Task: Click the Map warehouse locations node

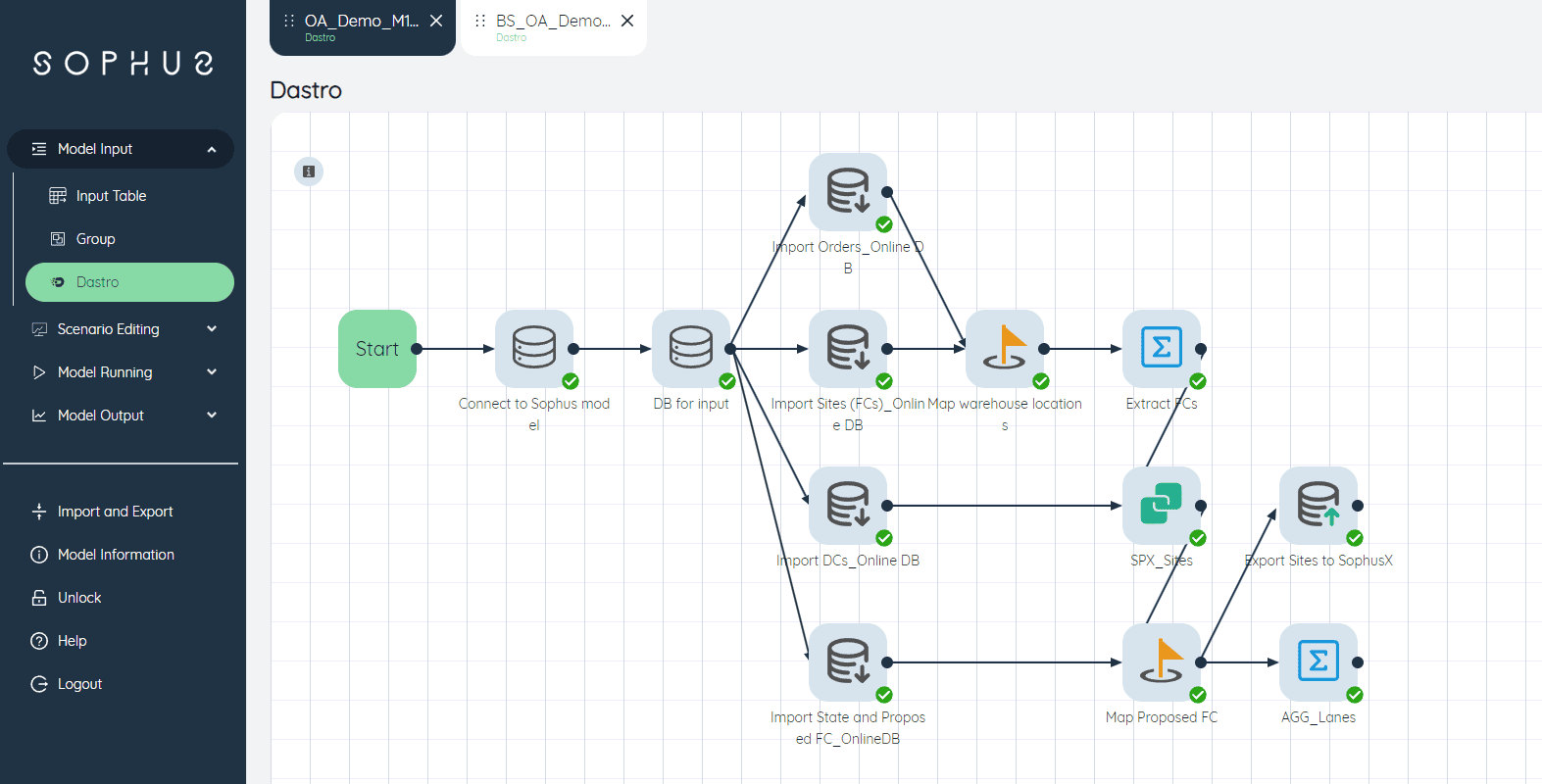Action: pyautogui.click(x=1004, y=348)
